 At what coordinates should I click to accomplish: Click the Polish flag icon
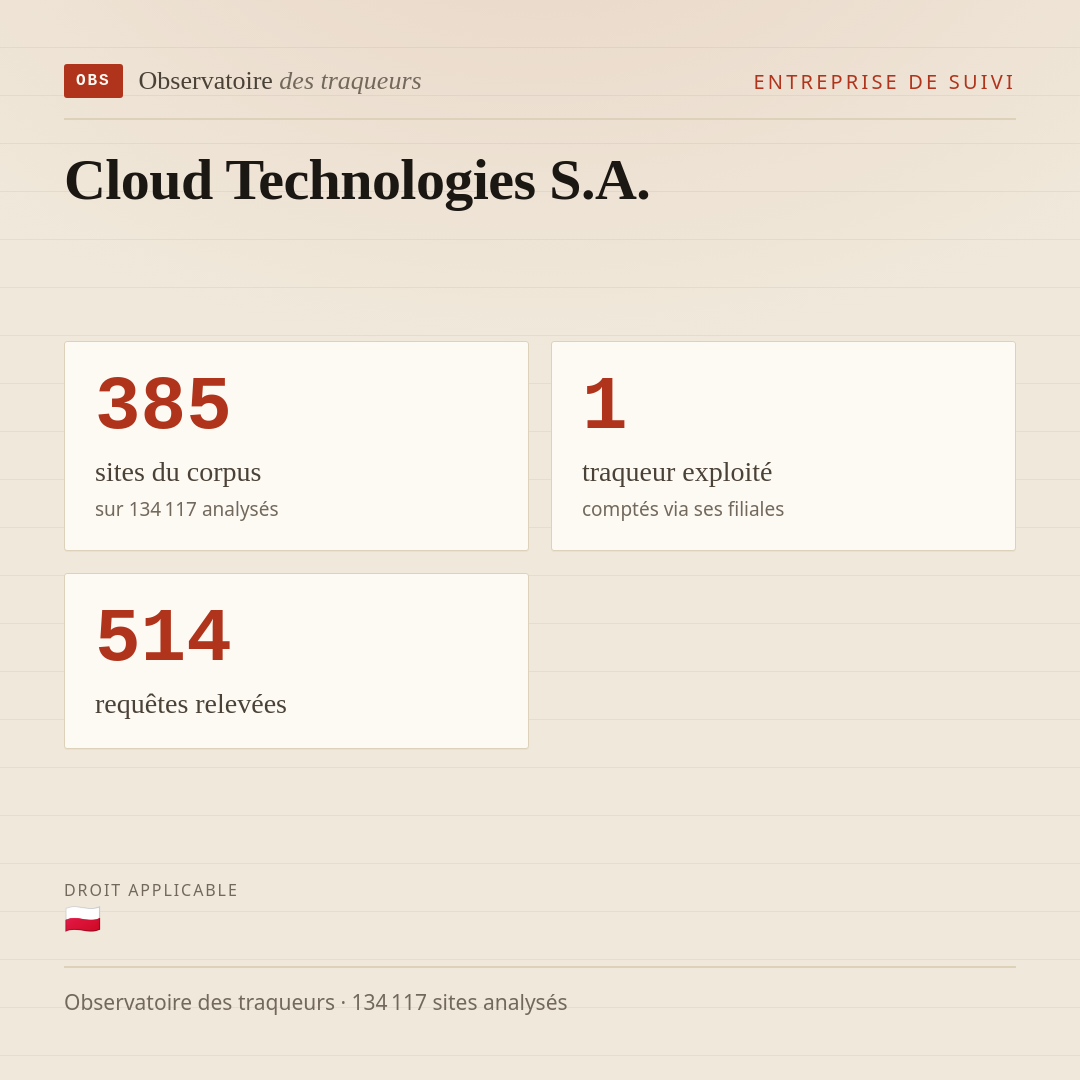(x=83, y=920)
